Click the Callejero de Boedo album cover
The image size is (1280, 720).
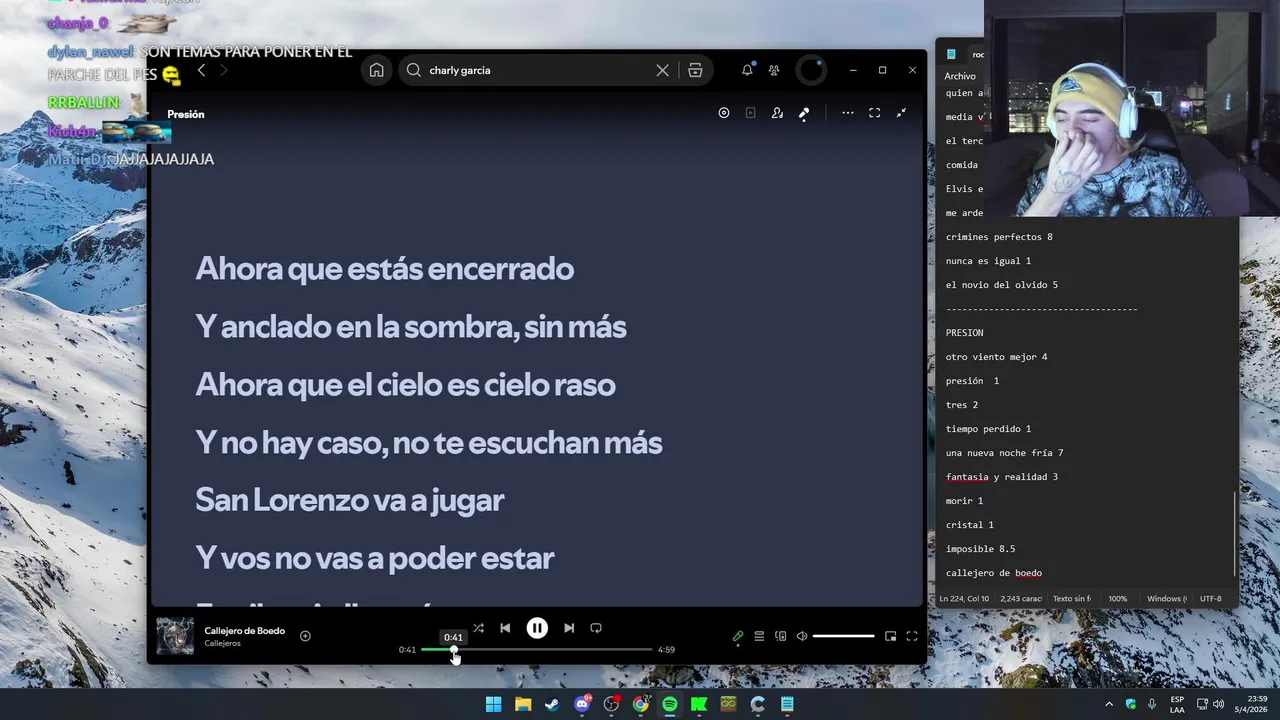tap(175, 636)
